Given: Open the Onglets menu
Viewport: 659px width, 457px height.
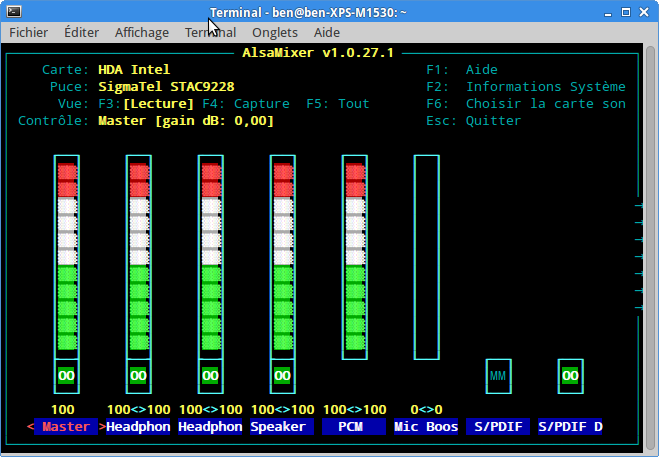Looking at the screenshot, I should pyautogui.click(x=275, y=32).
